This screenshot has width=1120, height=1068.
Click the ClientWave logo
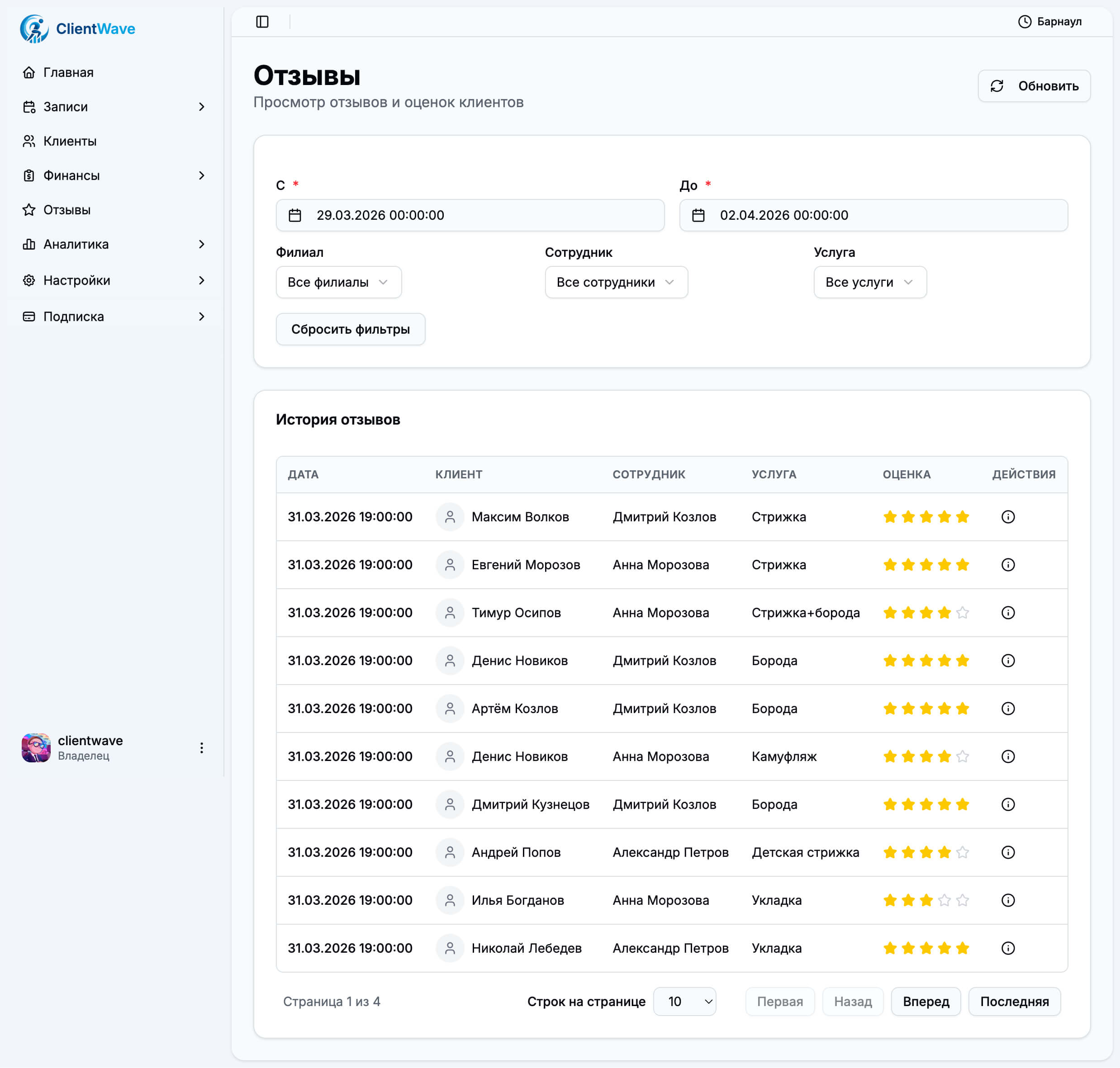[78, 28]
